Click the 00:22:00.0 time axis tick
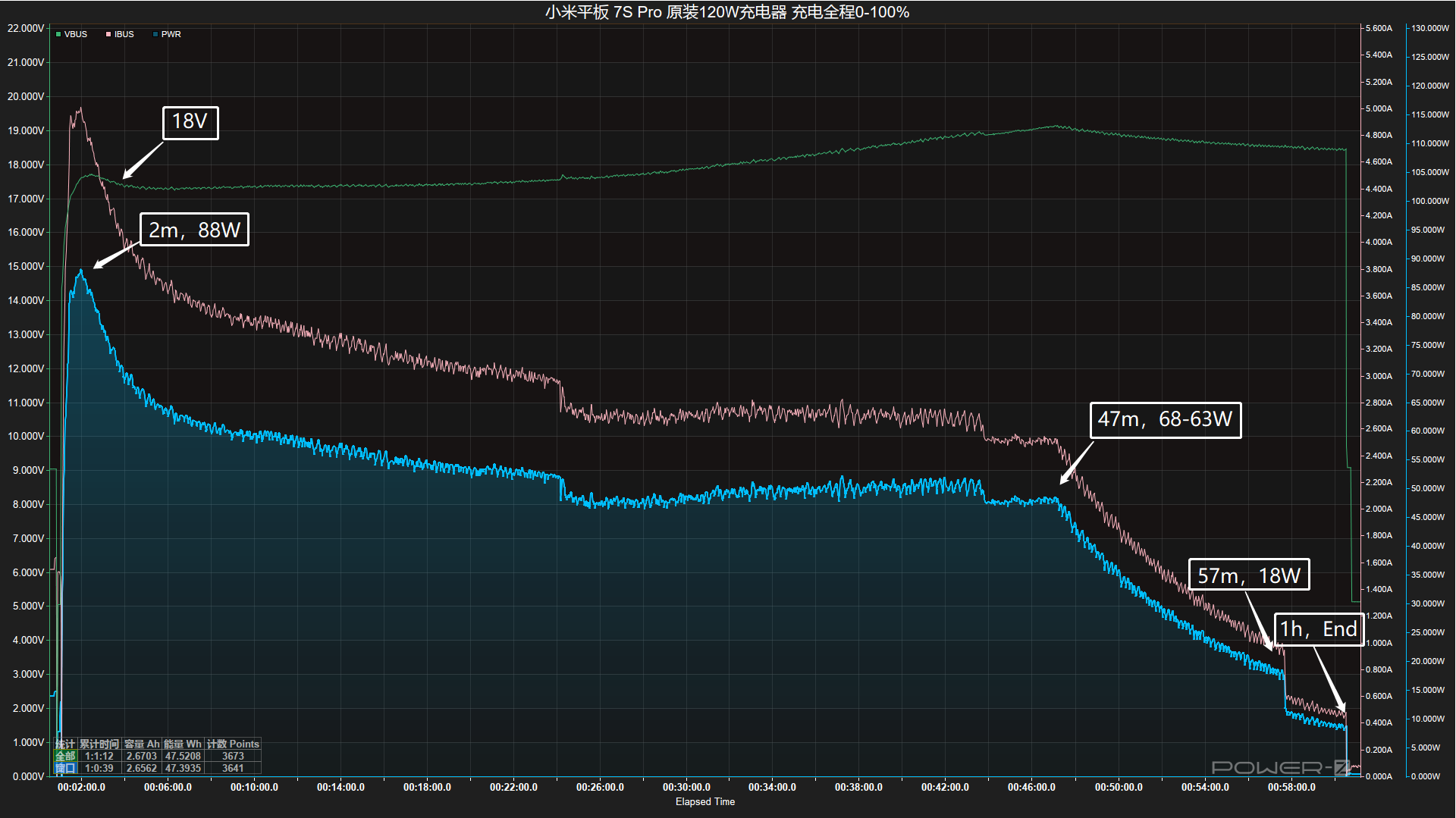The height and width of the screenshot is (818, 1456). click(513, 787)
